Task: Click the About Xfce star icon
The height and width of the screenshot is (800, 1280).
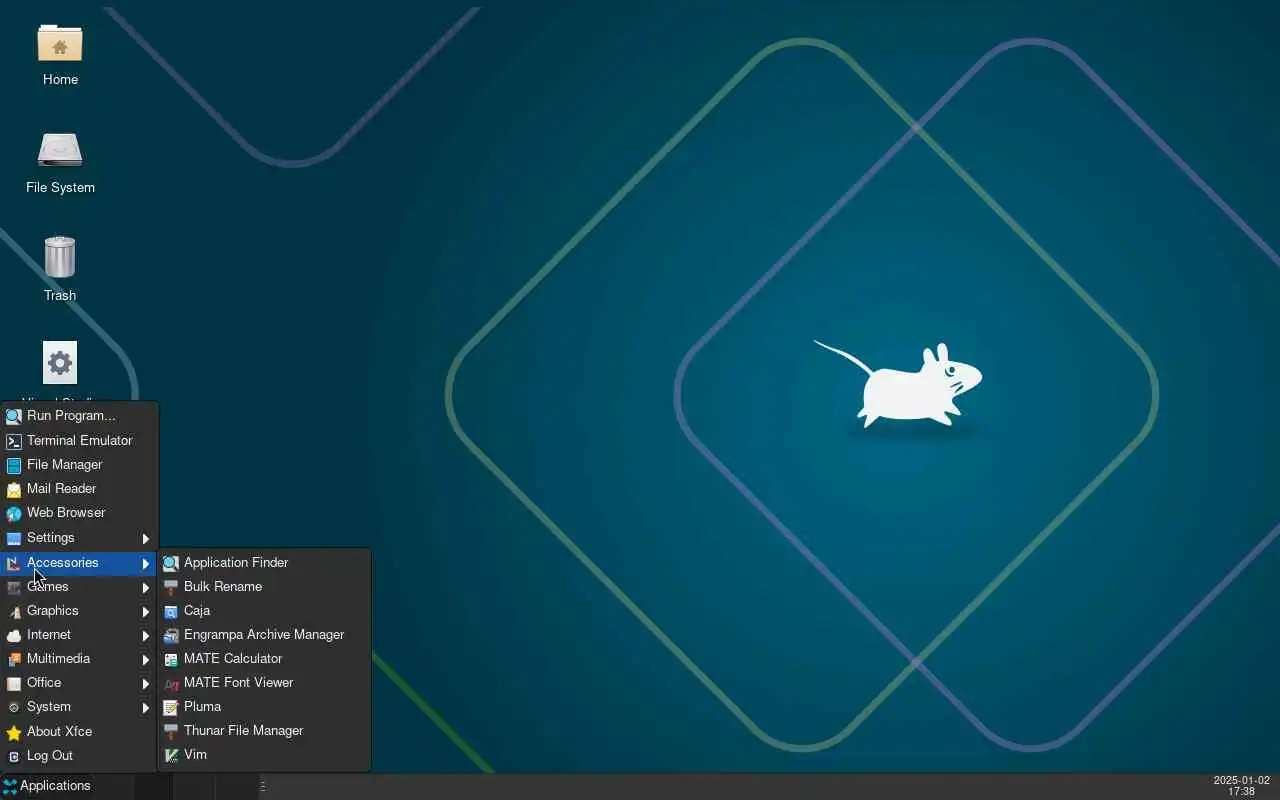Action: [x=14, y=732]
